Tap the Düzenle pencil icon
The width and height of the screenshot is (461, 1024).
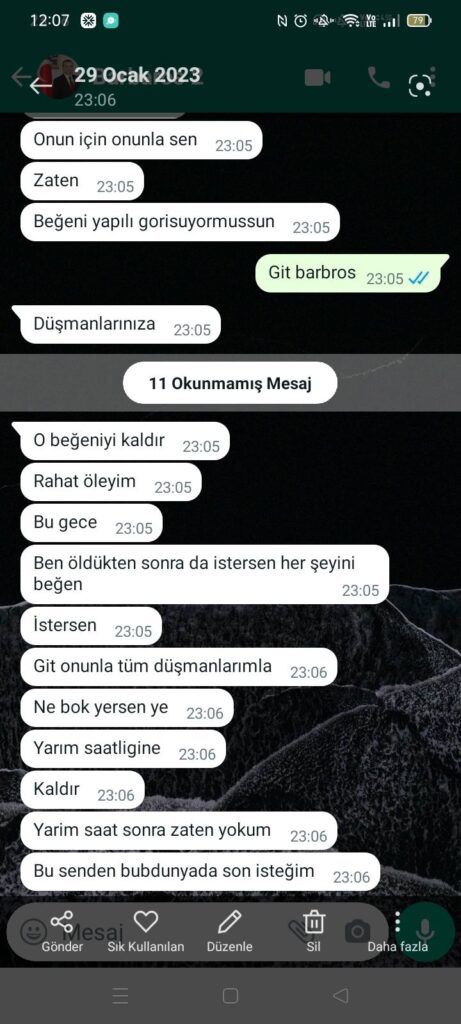[x=229, y=921]
